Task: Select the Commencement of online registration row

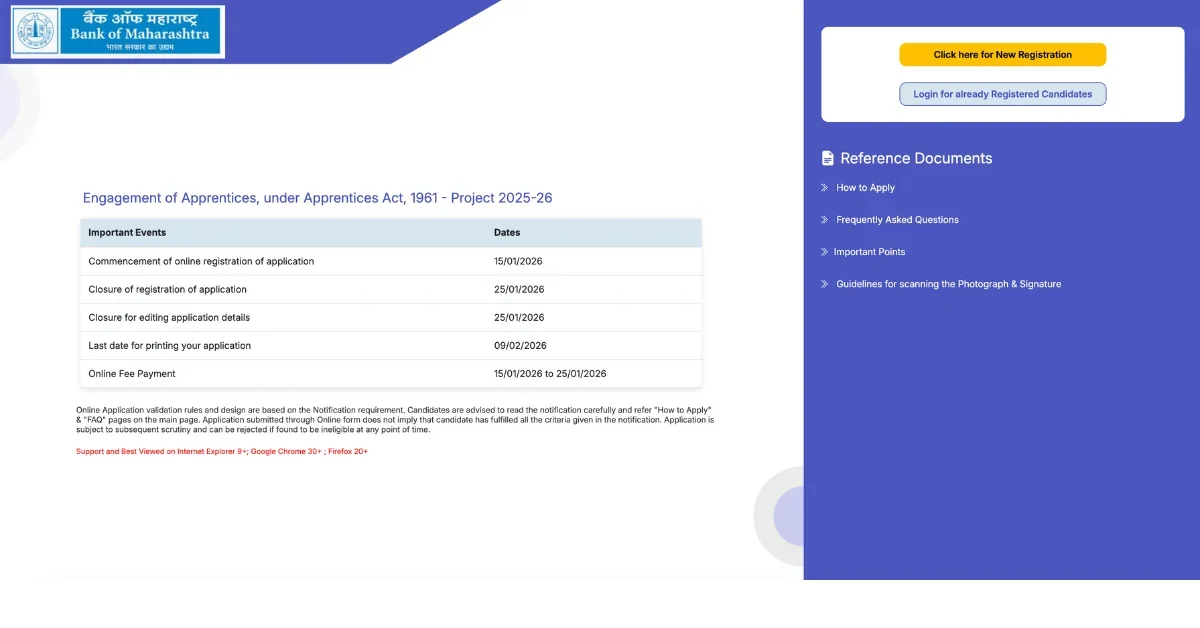Action: click(x=201, y=261)
